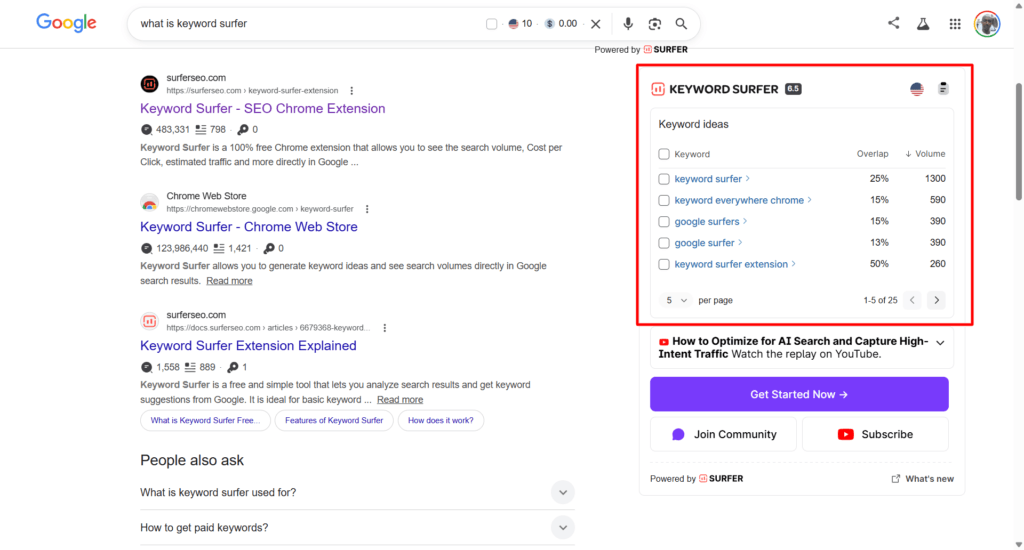Go to next page of keyword ideas

936,300
